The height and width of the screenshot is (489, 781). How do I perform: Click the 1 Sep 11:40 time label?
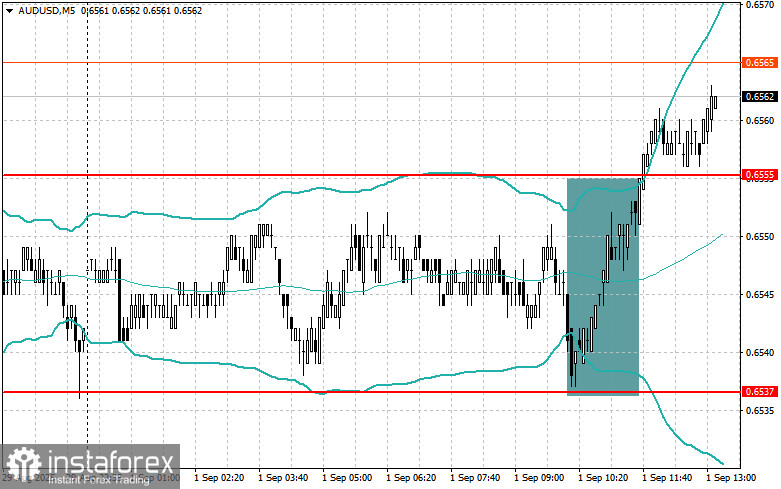667,478
